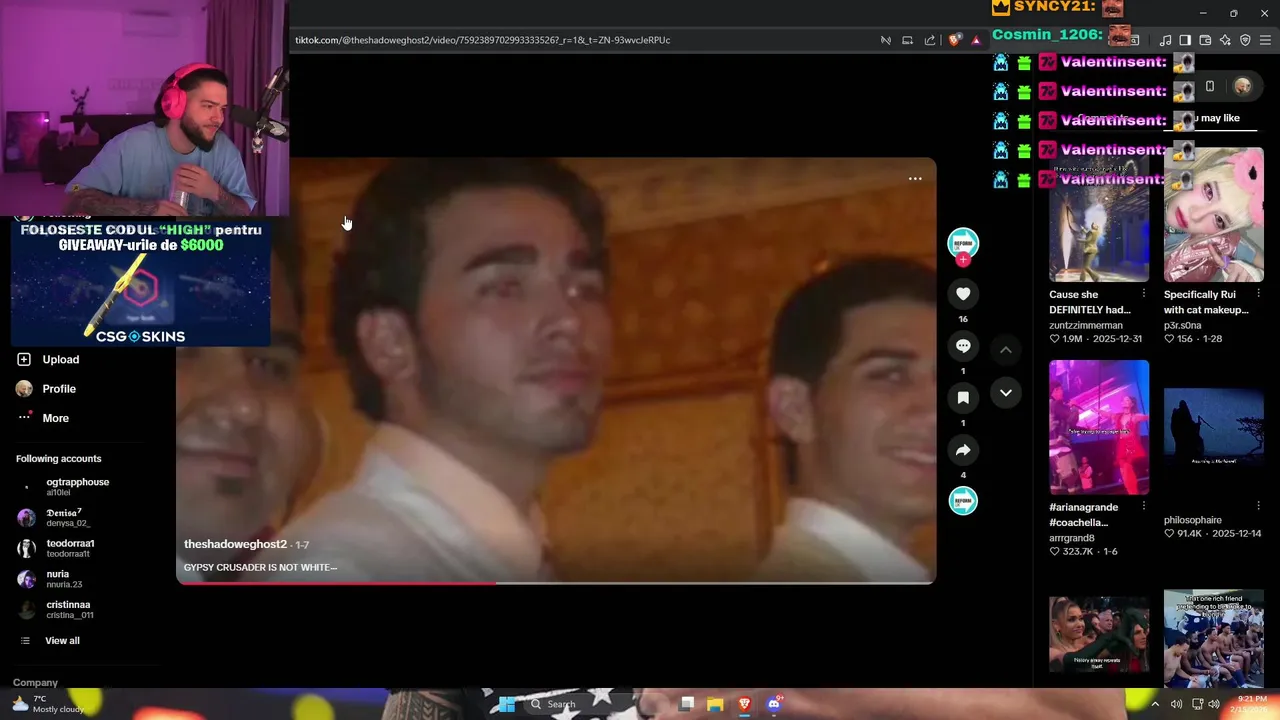Open ogtrapphouse following account
Image resolution: width=1280 pixels, height=720 pixels.
[64, 486]
